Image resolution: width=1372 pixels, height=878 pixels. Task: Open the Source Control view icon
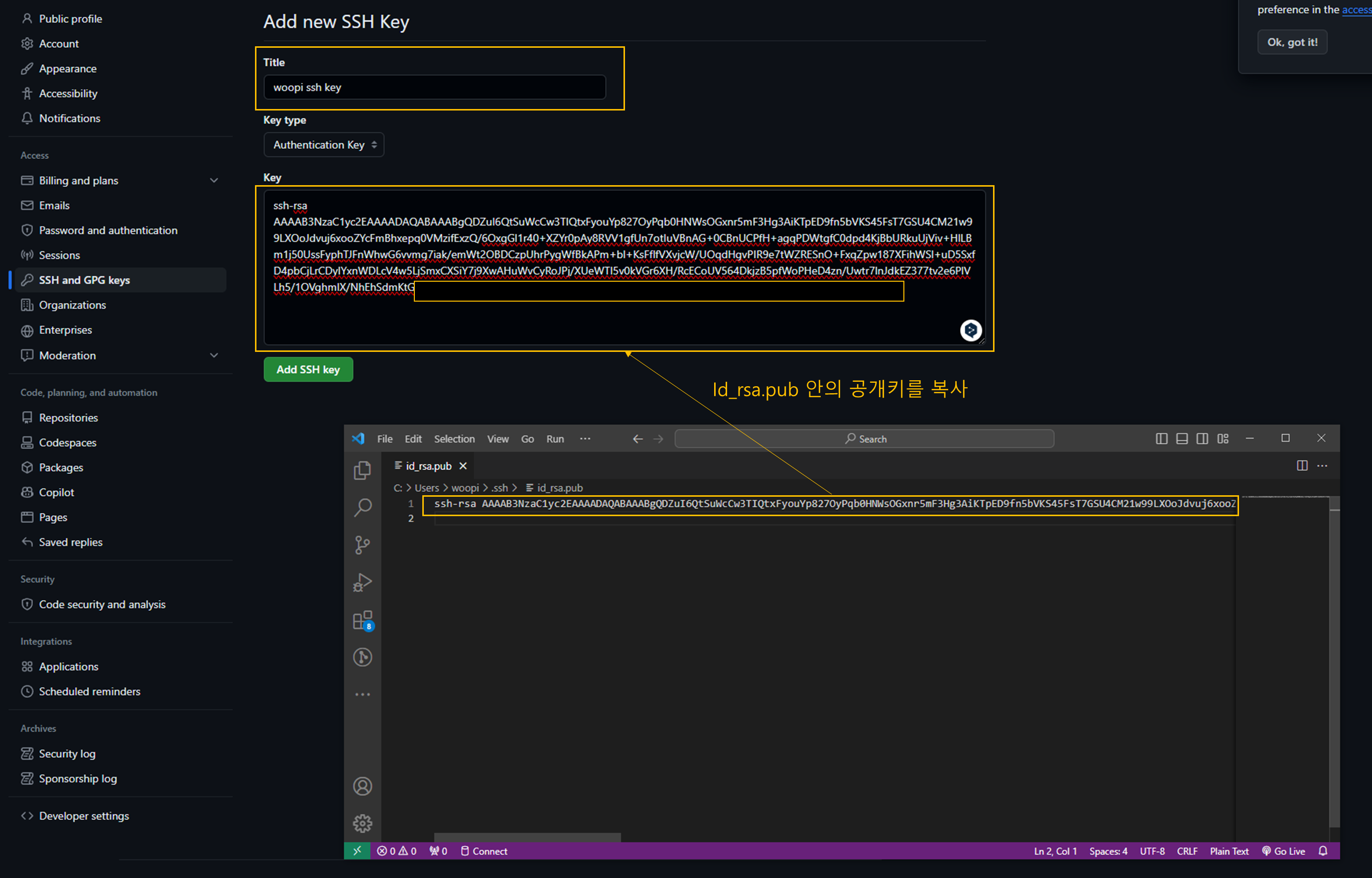point(362,545)
